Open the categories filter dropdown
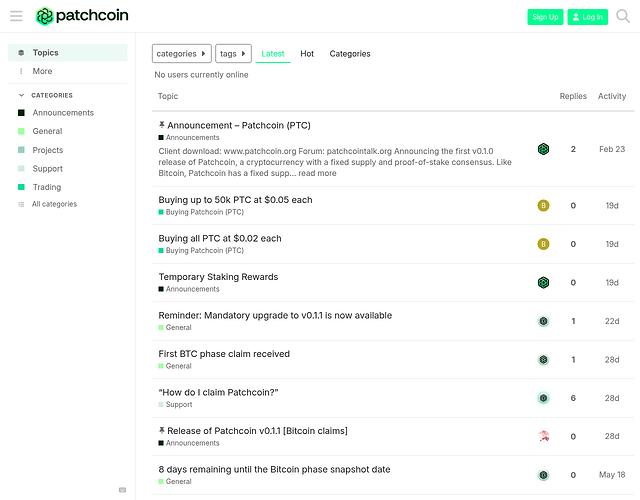This screenshot has width=640, height=500. (x=181, y=54)
